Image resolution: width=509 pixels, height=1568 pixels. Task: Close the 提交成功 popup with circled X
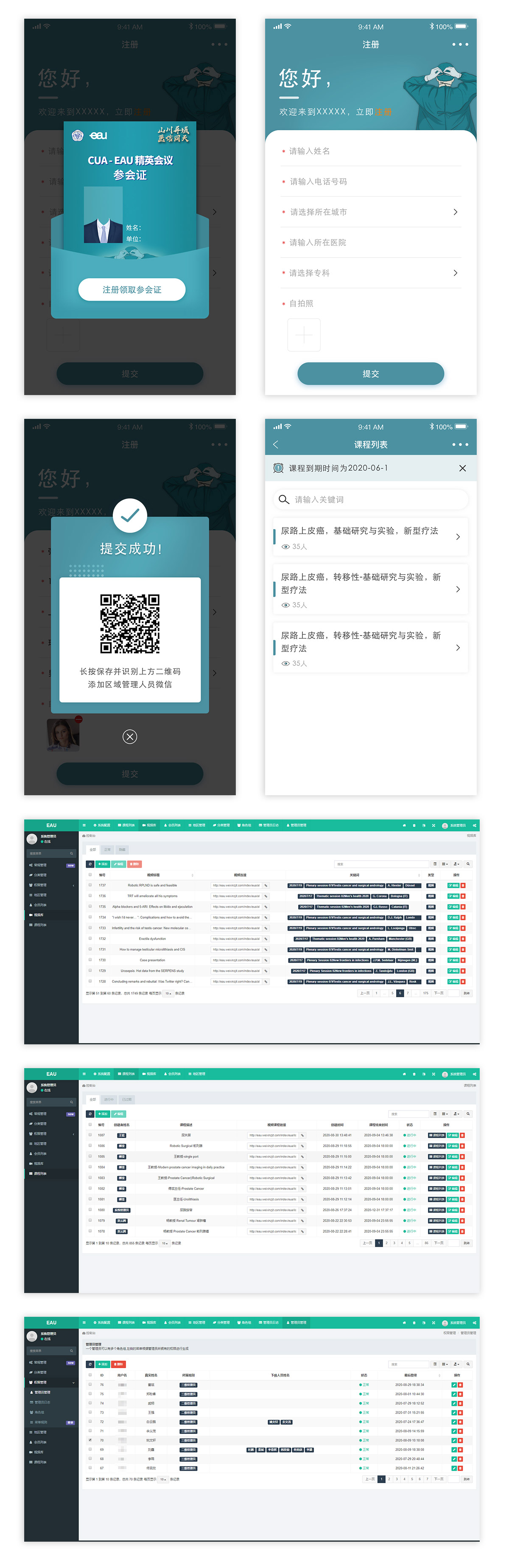[129, 737]
